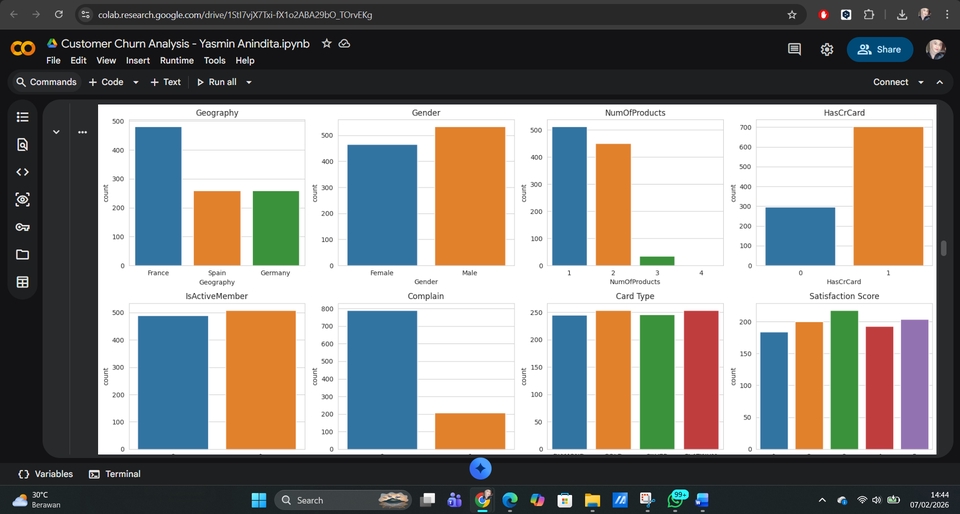Open the browser Extensions puzzle icon

pyautogui.click(x=869, y=15)
